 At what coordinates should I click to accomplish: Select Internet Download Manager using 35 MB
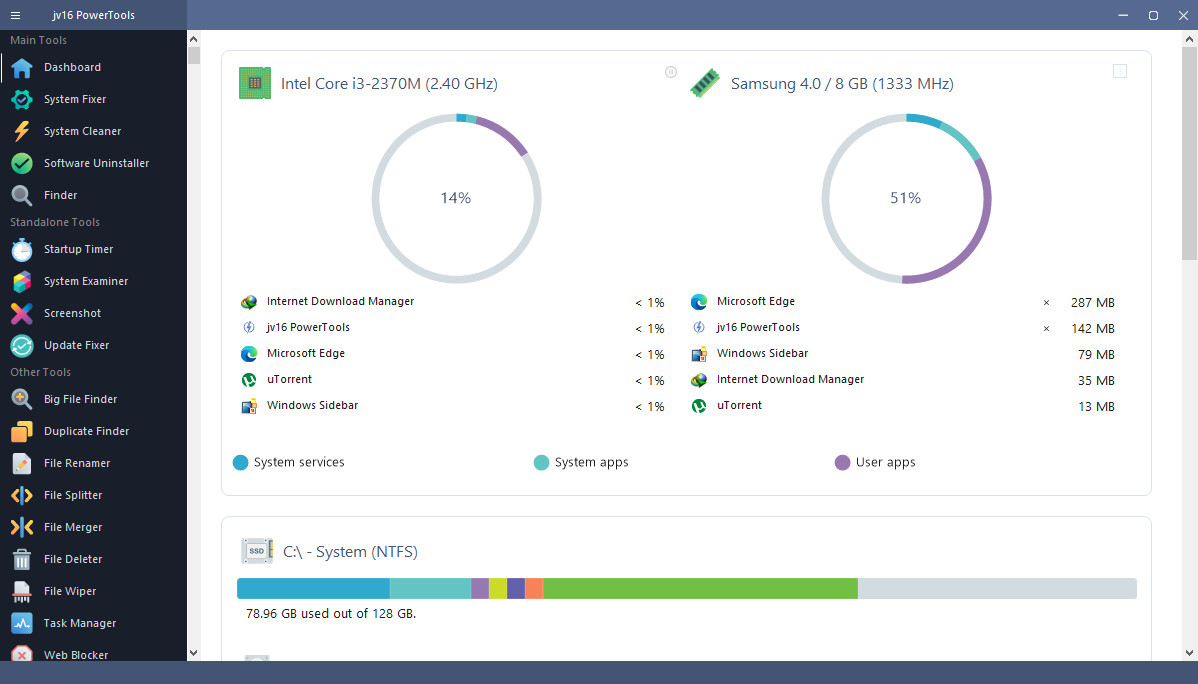[790, 379]
